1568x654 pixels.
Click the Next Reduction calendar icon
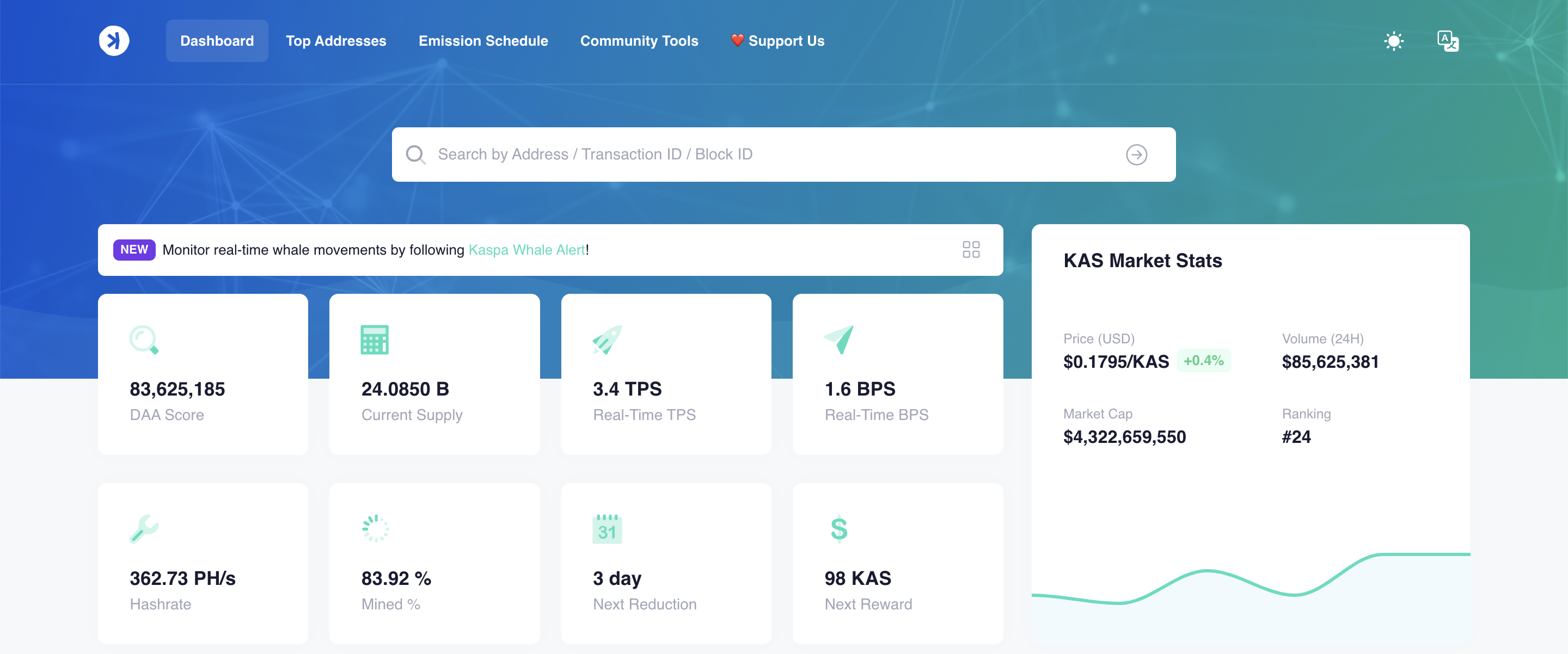click(607, 529)
